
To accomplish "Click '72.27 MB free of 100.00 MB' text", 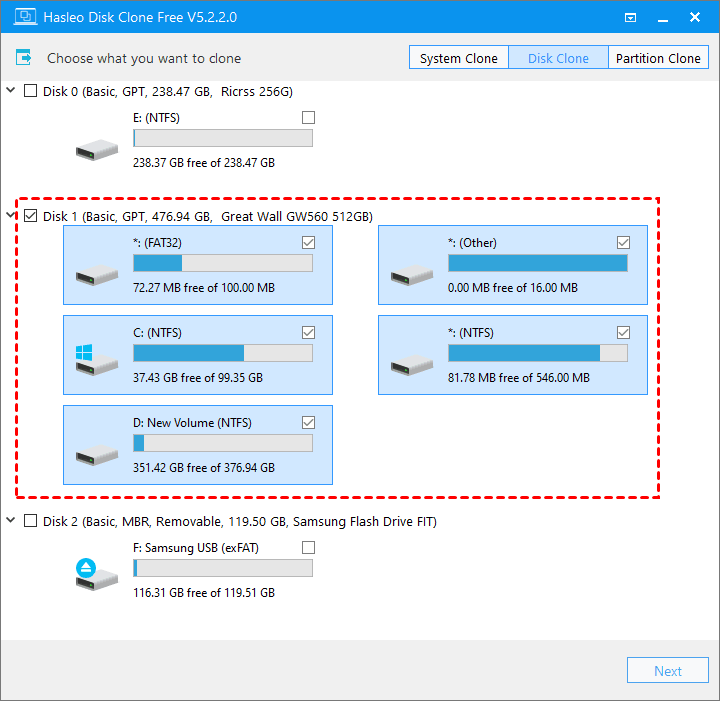I will 204,287.
